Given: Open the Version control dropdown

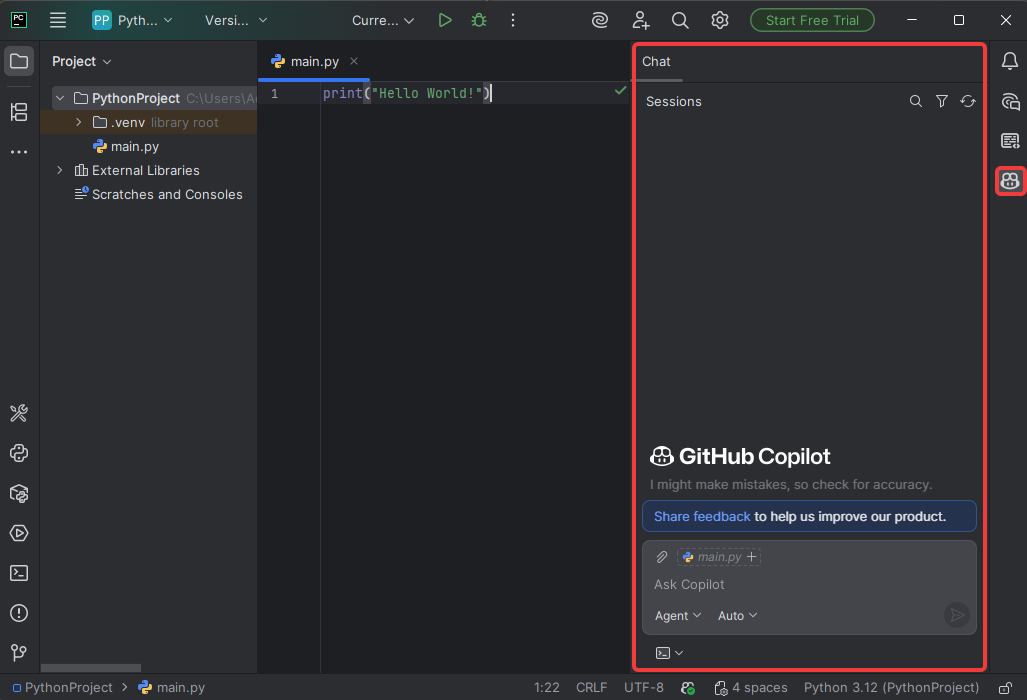Looking at the screenshot, I should point(236,20).
